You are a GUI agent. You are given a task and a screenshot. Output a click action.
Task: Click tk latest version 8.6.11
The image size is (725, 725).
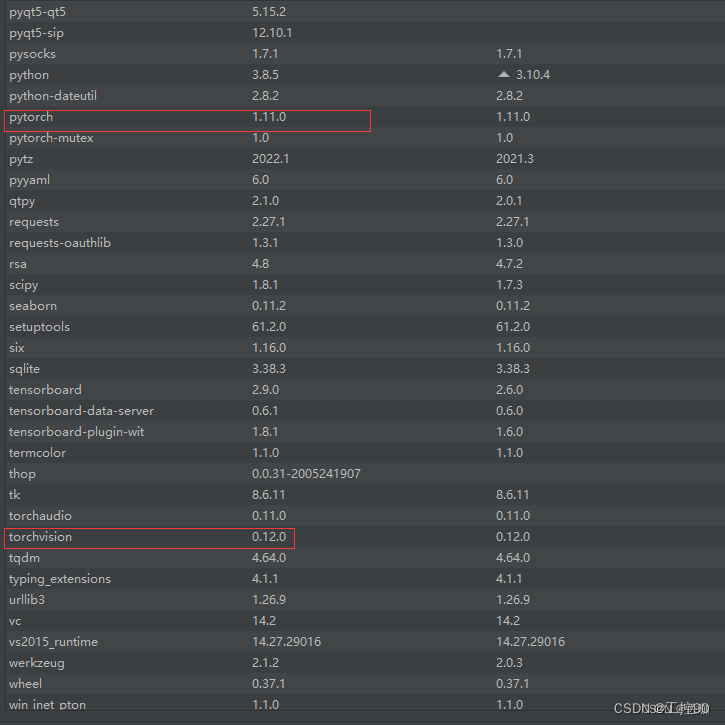pyautogui.click(x=513, y=495)
